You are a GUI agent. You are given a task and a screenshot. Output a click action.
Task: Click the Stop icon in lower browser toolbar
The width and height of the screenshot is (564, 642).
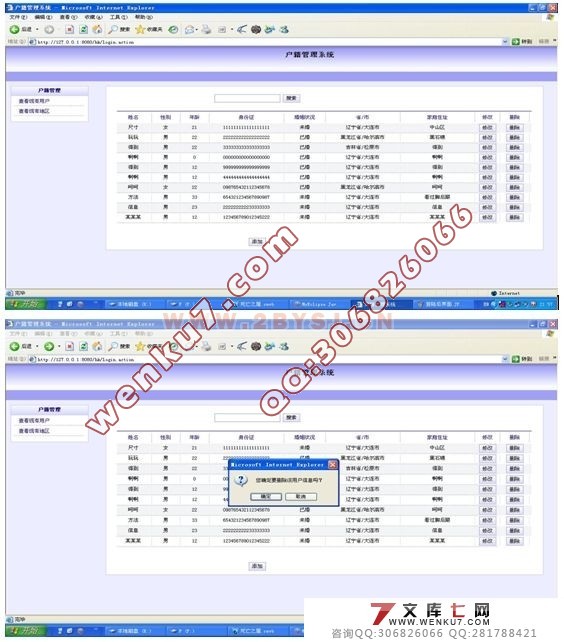tap(70, 346)
